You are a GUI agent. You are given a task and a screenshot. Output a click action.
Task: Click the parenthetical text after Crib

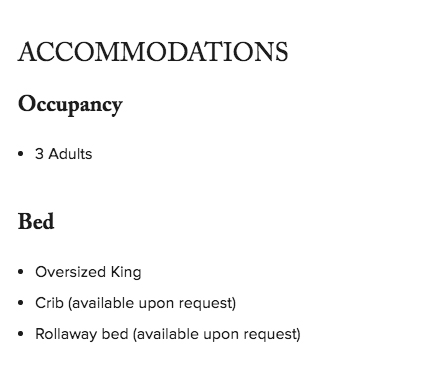click(x=152, y=303)
